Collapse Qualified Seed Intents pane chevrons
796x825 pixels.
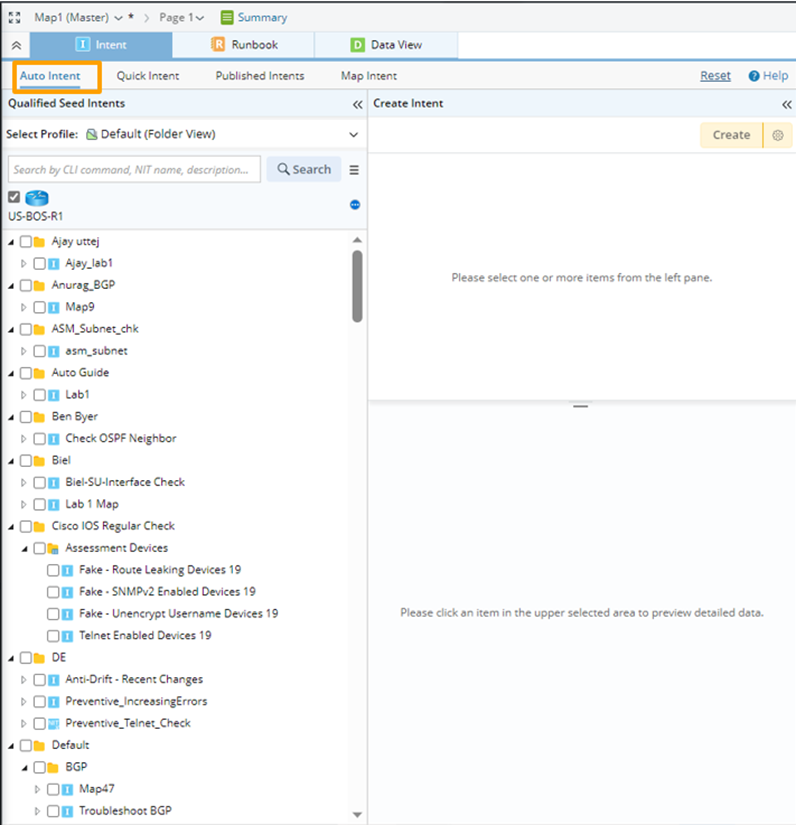click(358, 104)
